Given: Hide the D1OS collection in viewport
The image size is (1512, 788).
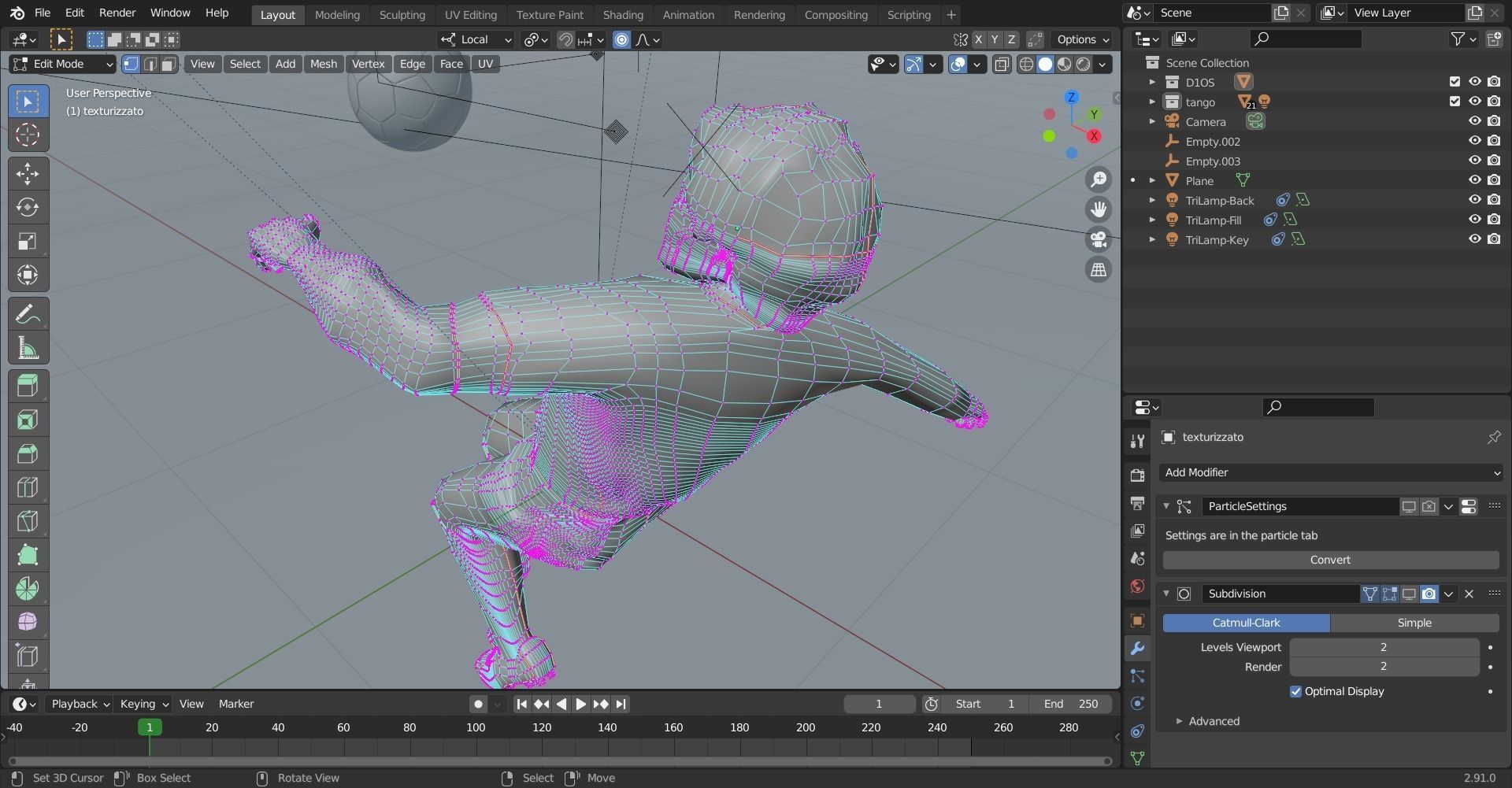Looking at the screenshot, I should point(1475,82).
